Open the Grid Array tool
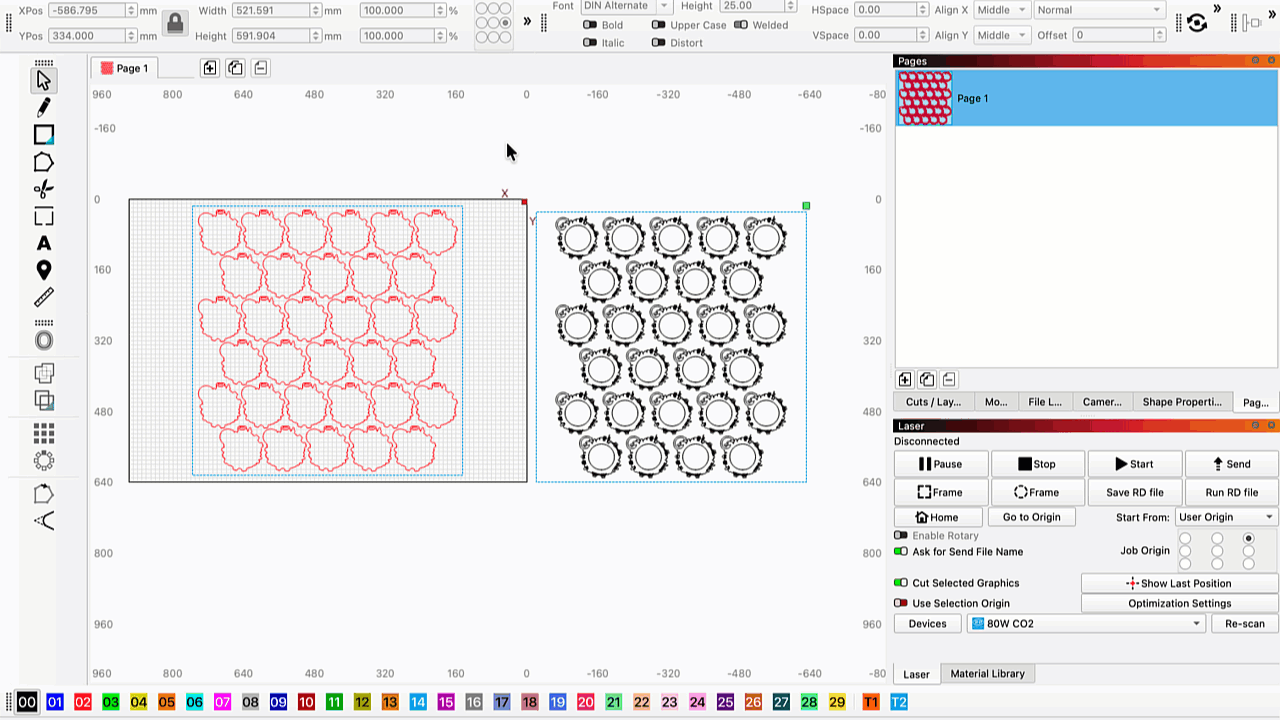 coord(43,433)
